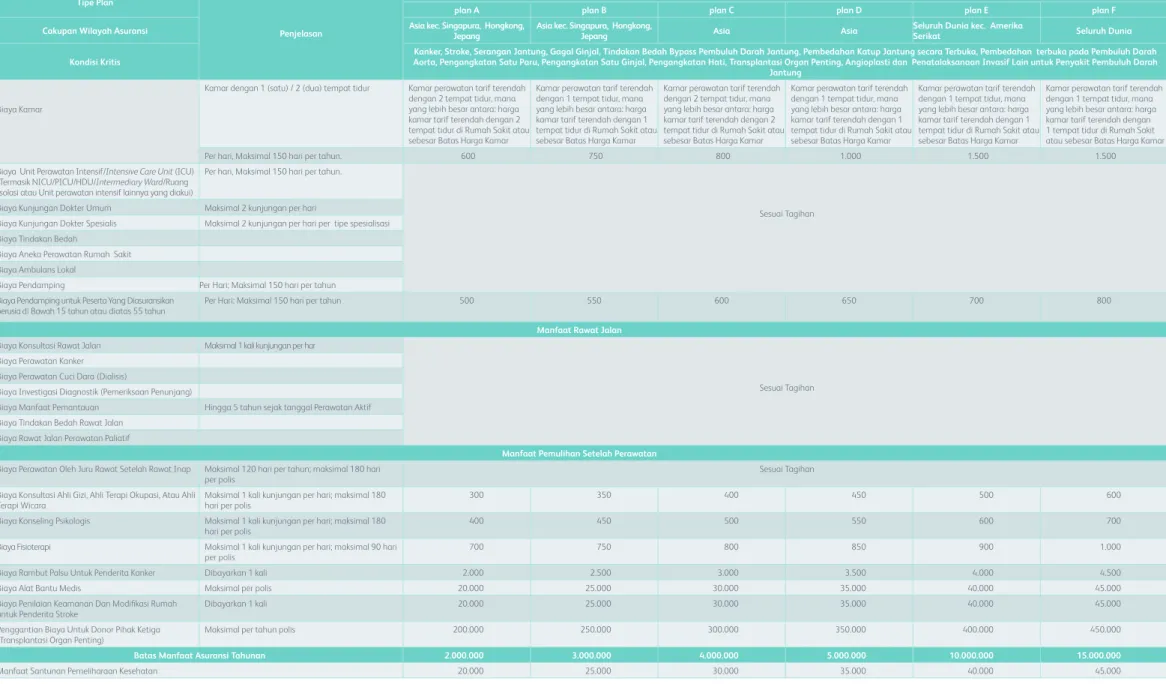The image size is (1166, 684).
Task: Click the plan E column header
Action: click(x=976, y=10)
